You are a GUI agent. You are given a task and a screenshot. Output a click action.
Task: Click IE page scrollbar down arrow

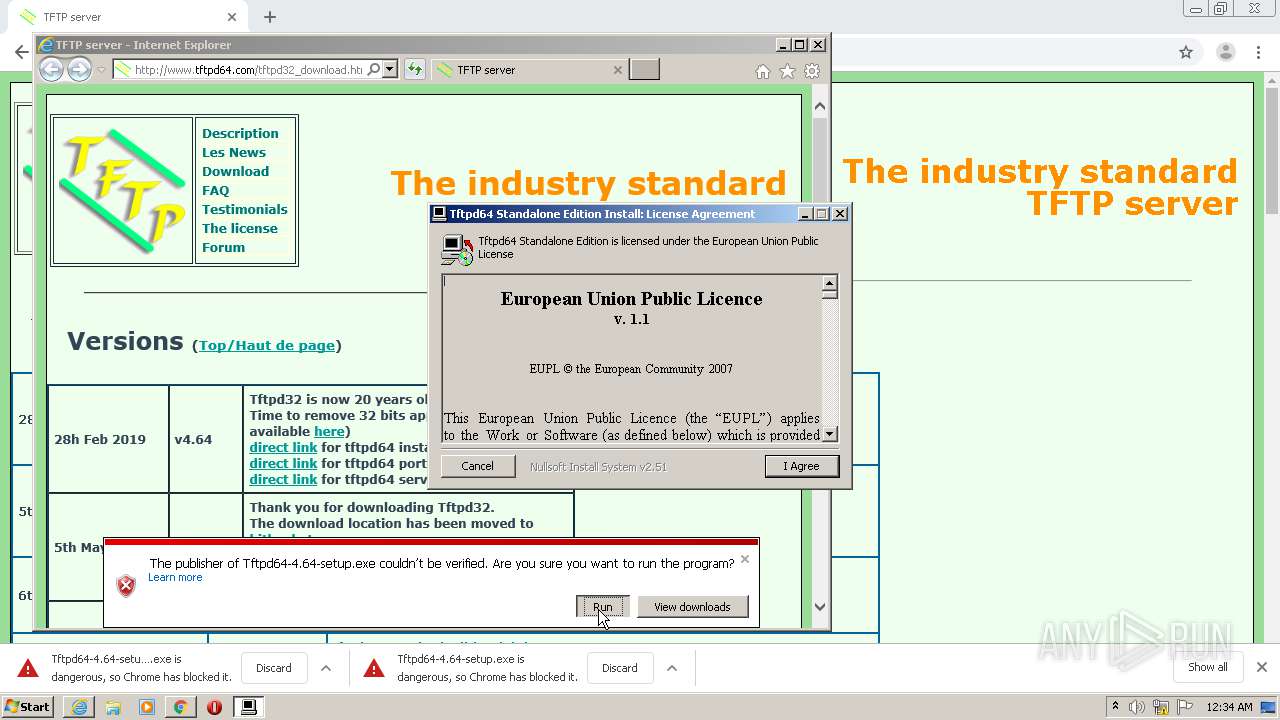tap(820, 606)
